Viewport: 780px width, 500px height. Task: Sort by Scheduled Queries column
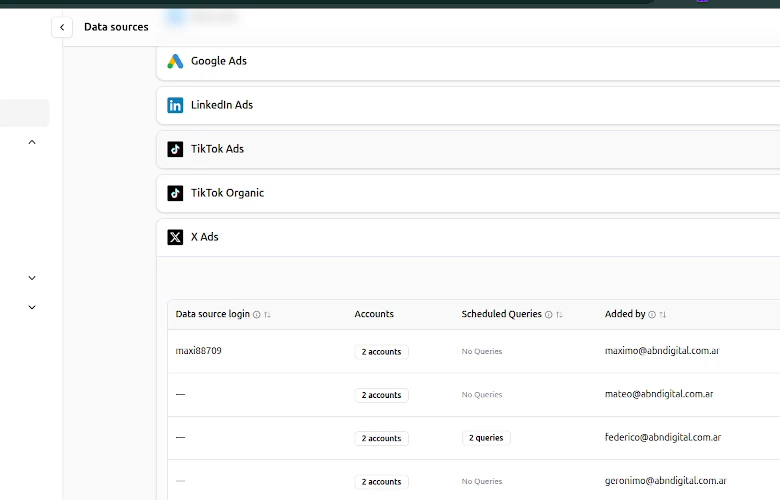pos(559,314)
